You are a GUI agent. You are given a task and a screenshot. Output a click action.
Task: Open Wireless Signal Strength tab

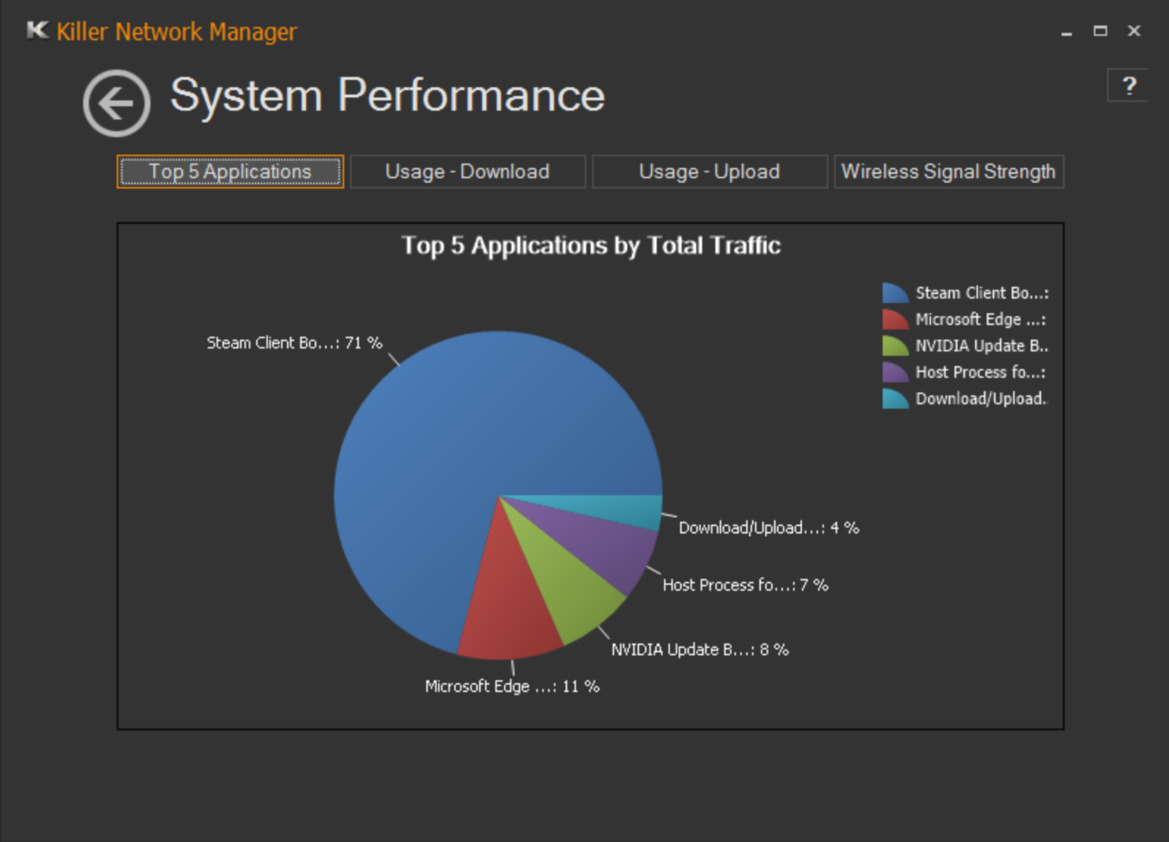[x=948, y=172]
